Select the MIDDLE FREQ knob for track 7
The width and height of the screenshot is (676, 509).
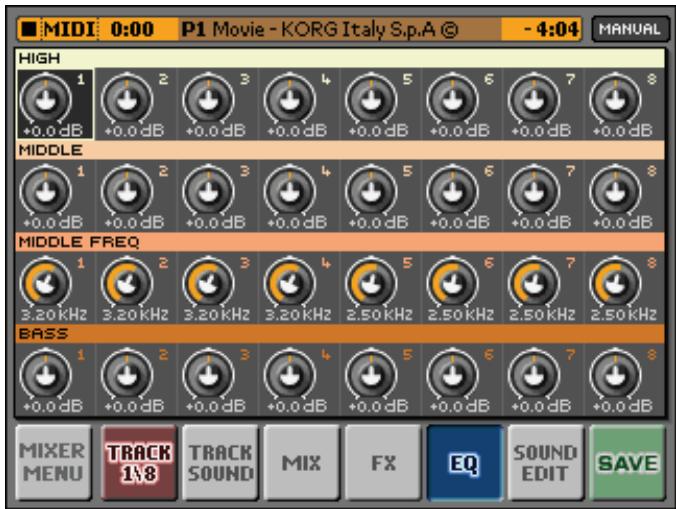point(534,283)
